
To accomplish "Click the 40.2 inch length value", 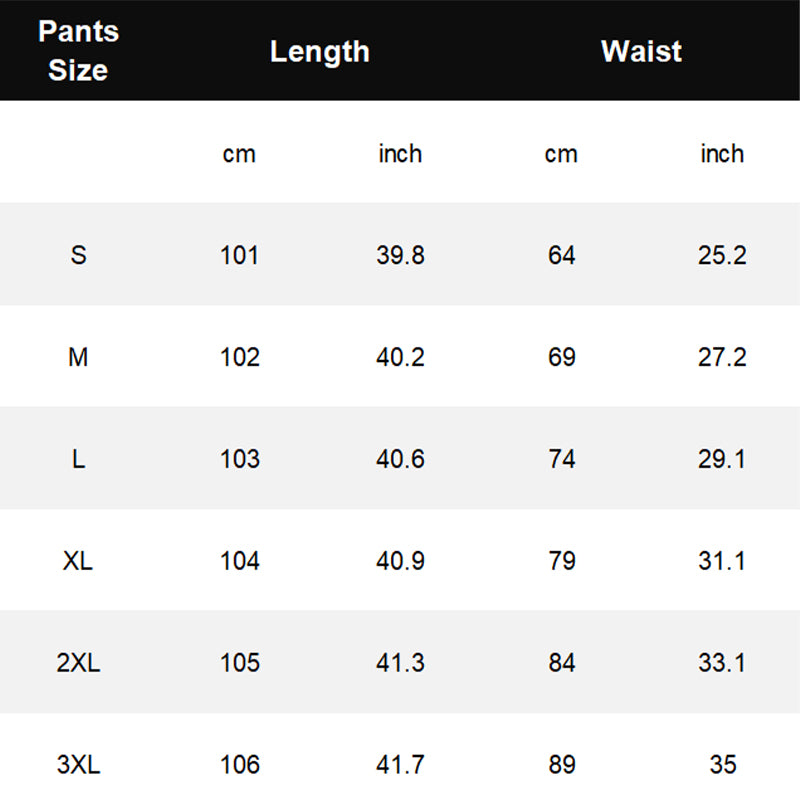I will pos(400,357).
